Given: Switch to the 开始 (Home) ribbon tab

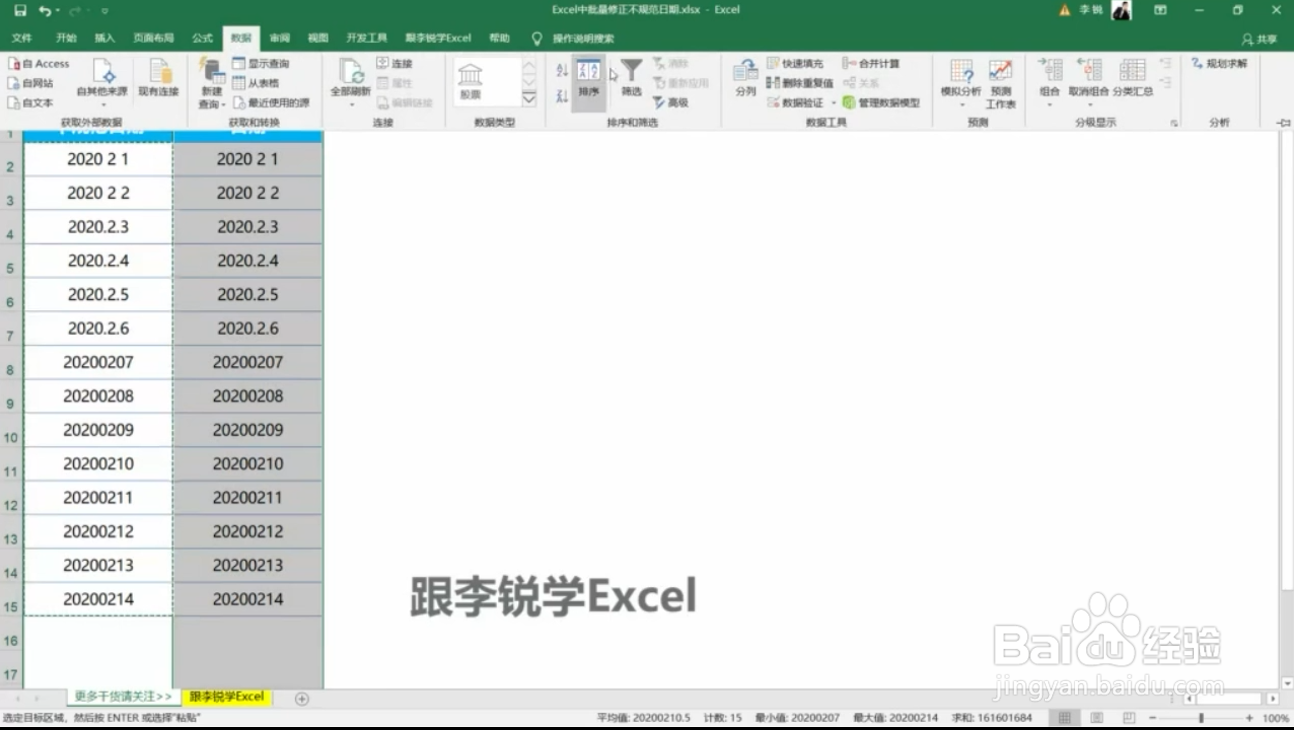Looking at the screenshot, I should click(66, 38).
